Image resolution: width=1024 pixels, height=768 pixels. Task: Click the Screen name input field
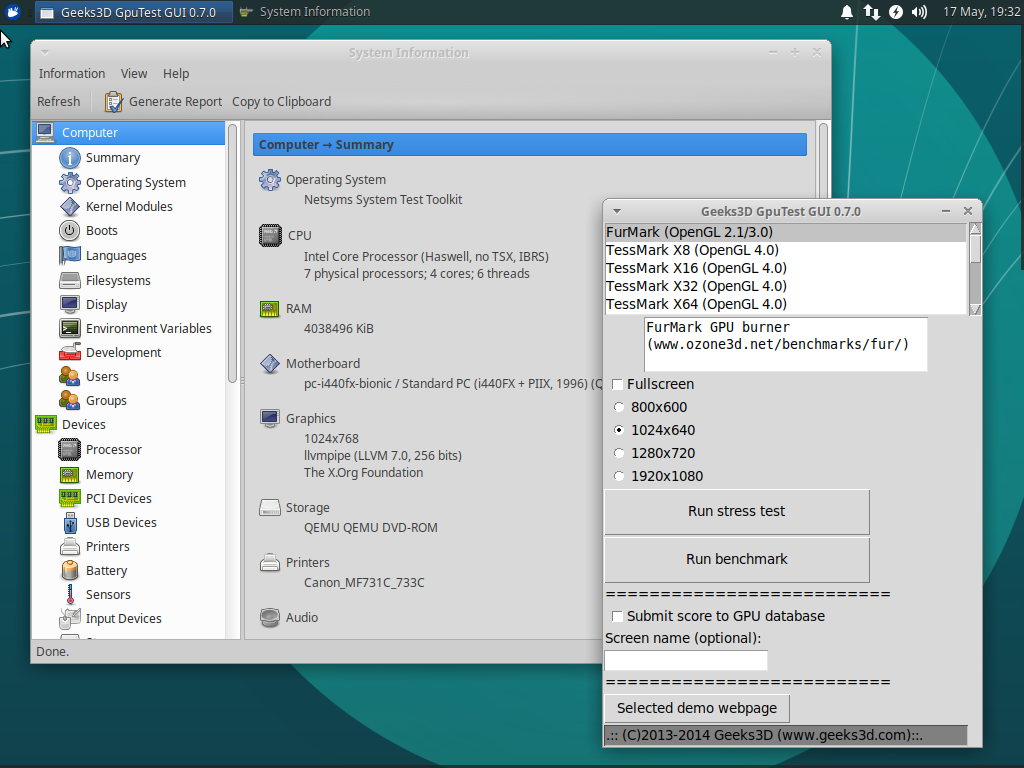pyautogui.click(x=685, y=660)
